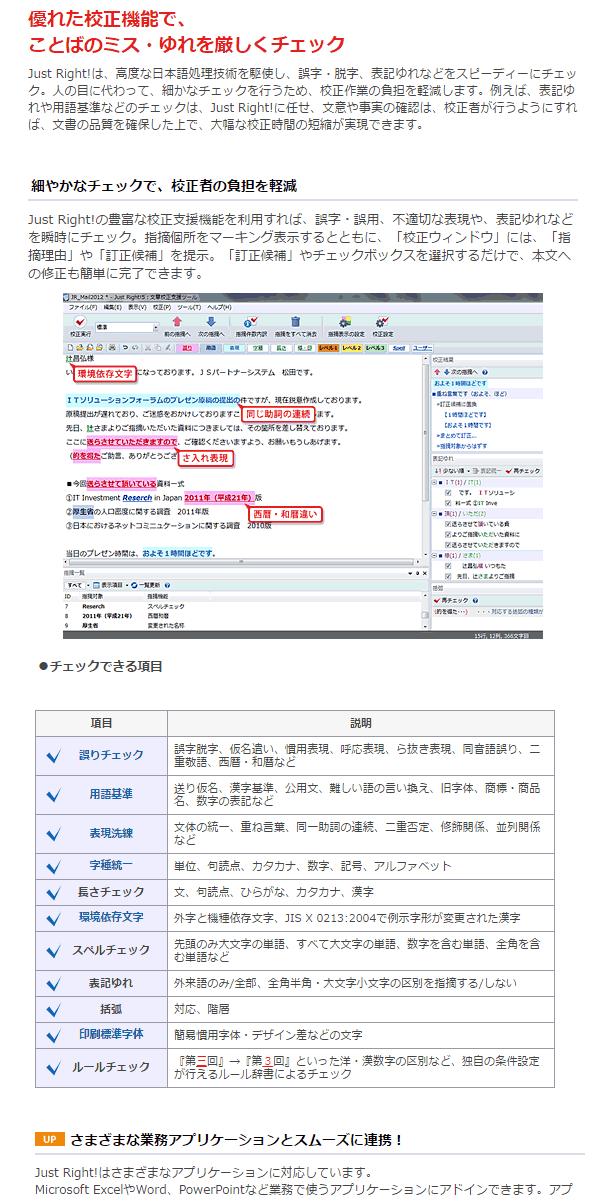Screen dimensions: 600x1200
Task: Collapse the ＩＴ(1) / IT(1) group
Action: pos(434,482)
